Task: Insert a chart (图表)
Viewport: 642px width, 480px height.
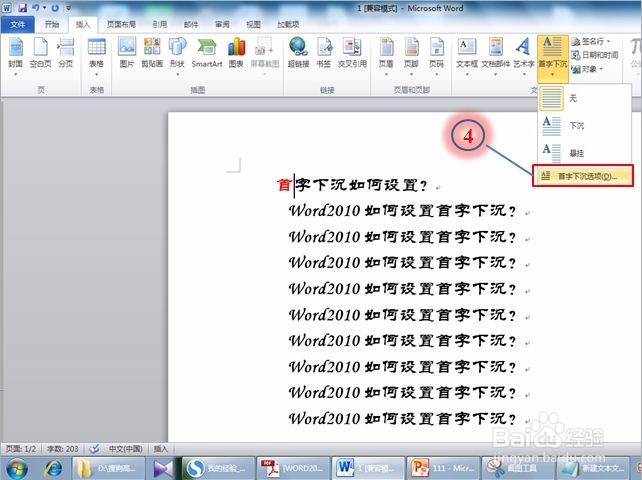Action: pos(236,52)
